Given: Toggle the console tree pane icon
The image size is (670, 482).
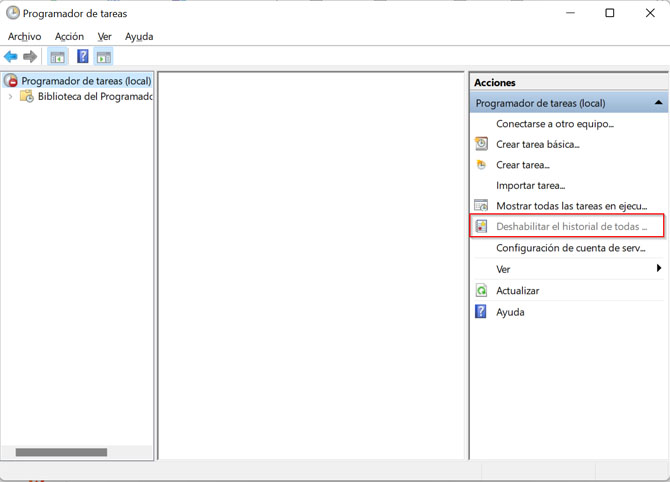Looking at the screenshot, I should point(58,57).
